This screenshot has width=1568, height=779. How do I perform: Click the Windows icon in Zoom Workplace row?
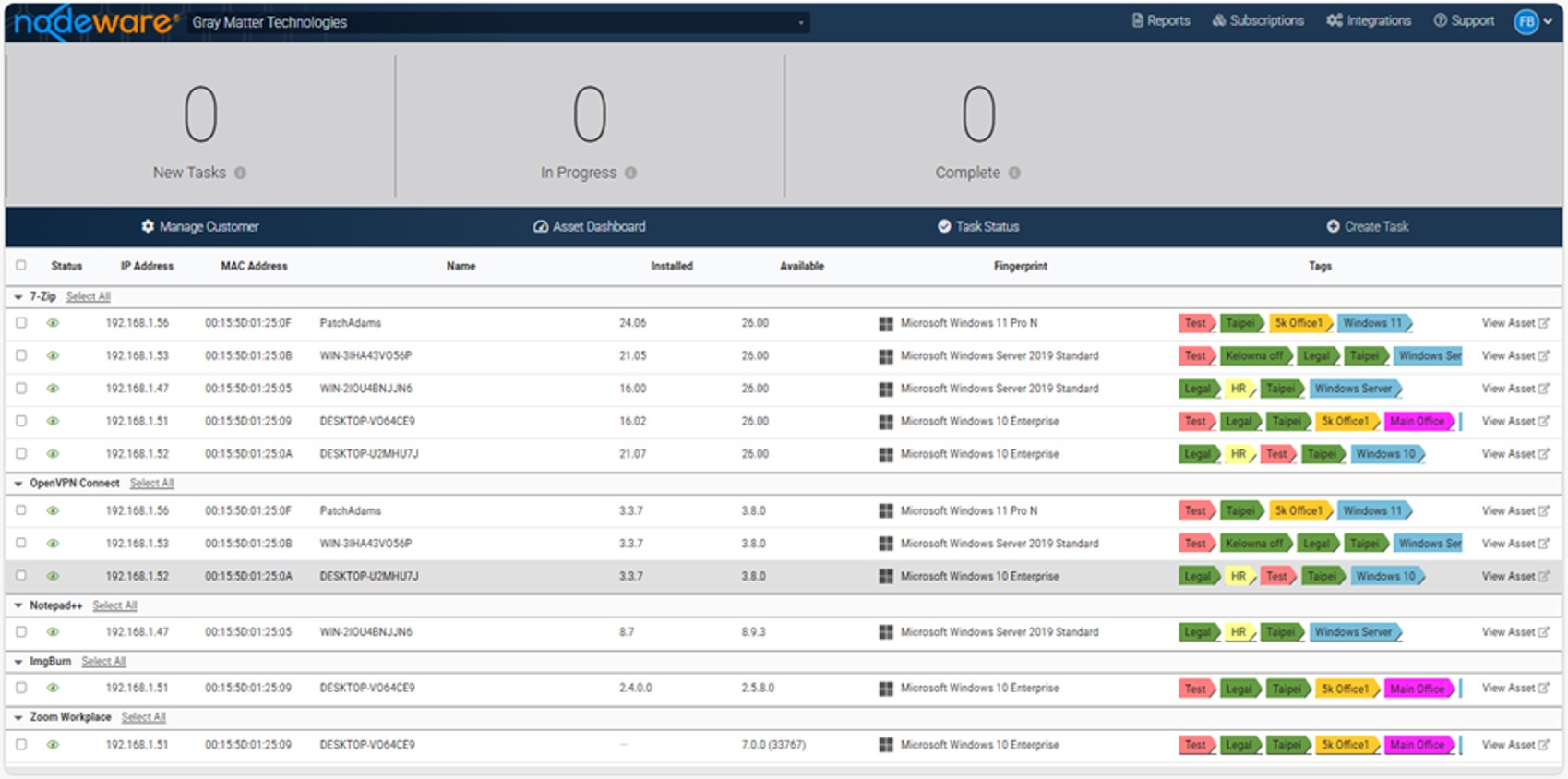tap(886, 745)
